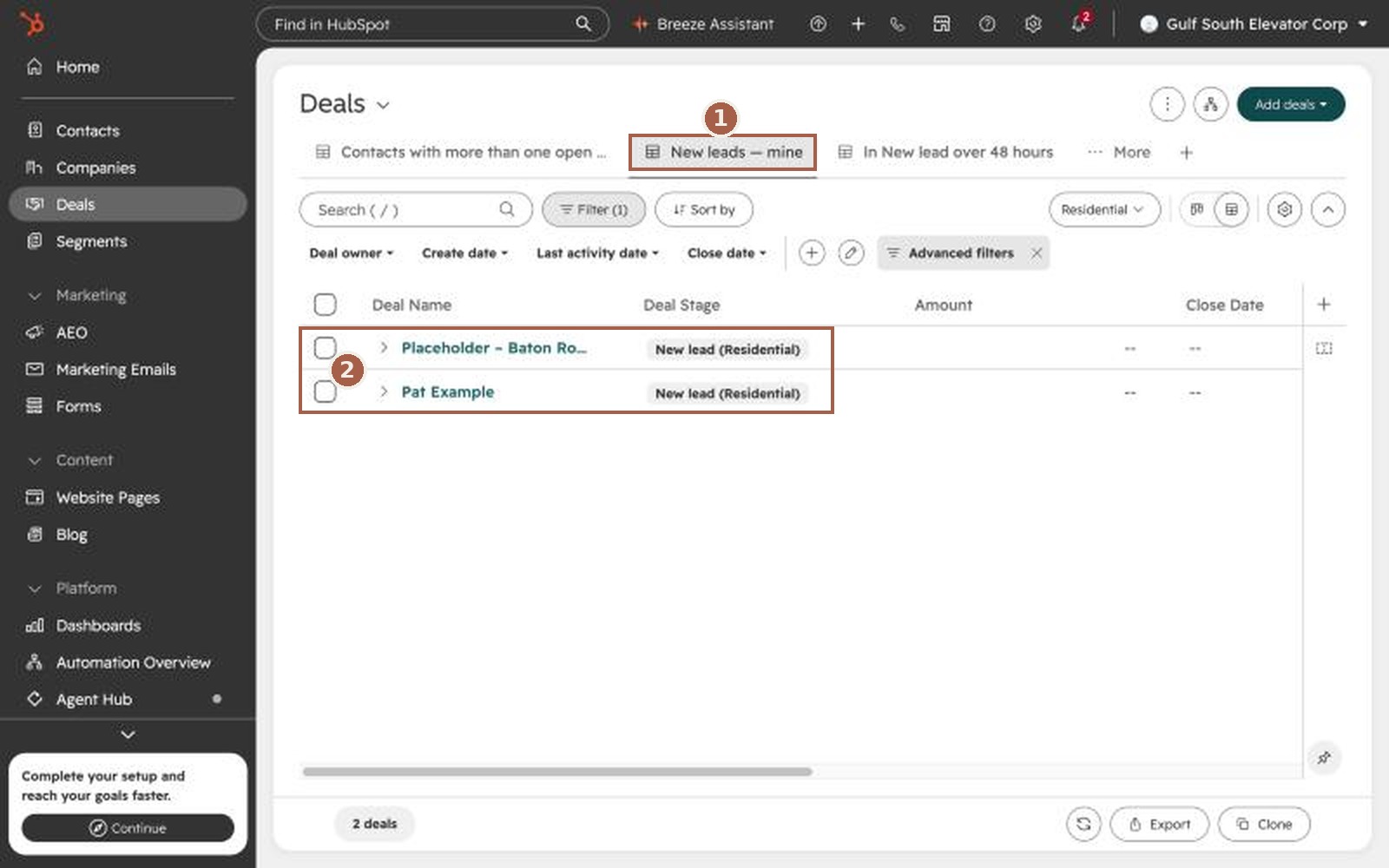Open the Close date filter dropdown
1389x868 pixels.
tap(727, 253)
